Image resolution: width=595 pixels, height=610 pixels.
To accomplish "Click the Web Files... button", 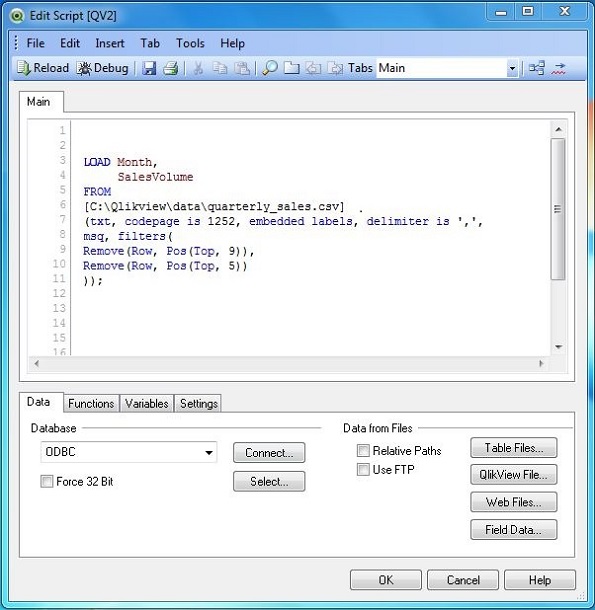I will pyautogui.click(x=514, y=502).
